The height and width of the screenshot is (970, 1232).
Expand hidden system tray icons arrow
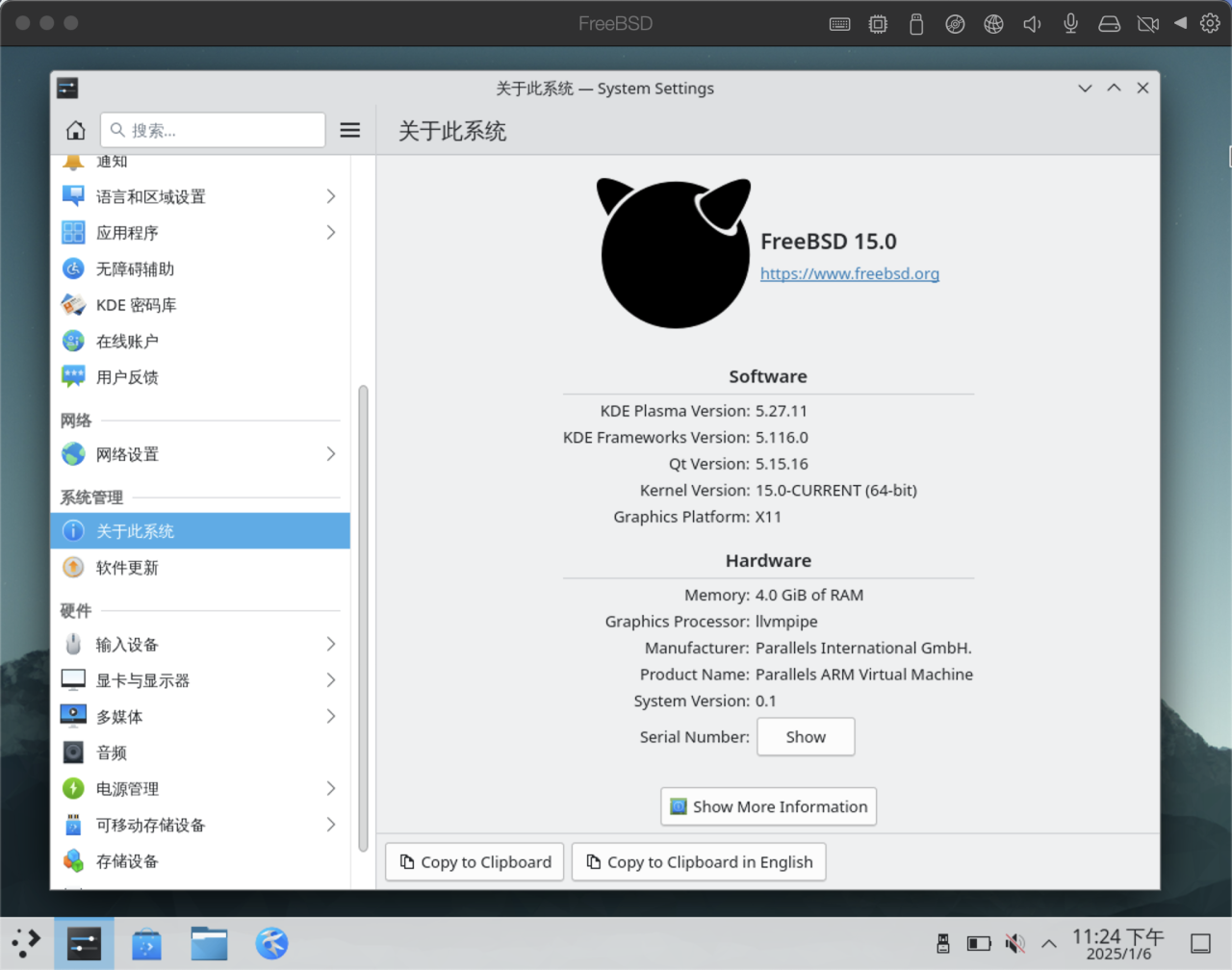(x=1049, y=944)
